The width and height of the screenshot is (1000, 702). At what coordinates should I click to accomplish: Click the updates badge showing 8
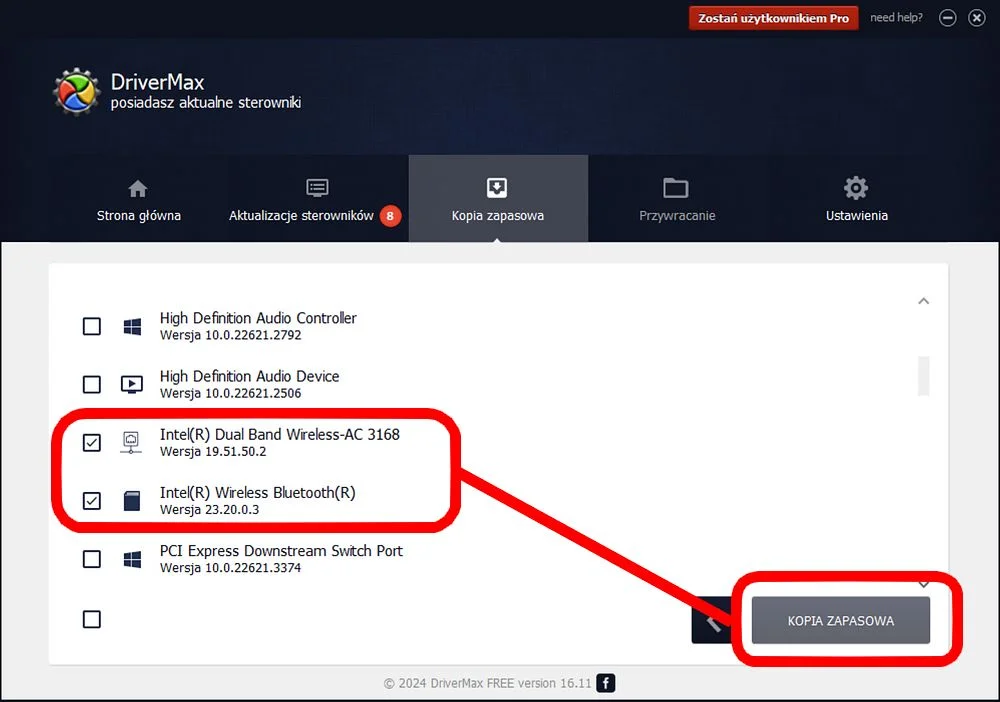tap(390, 216)
